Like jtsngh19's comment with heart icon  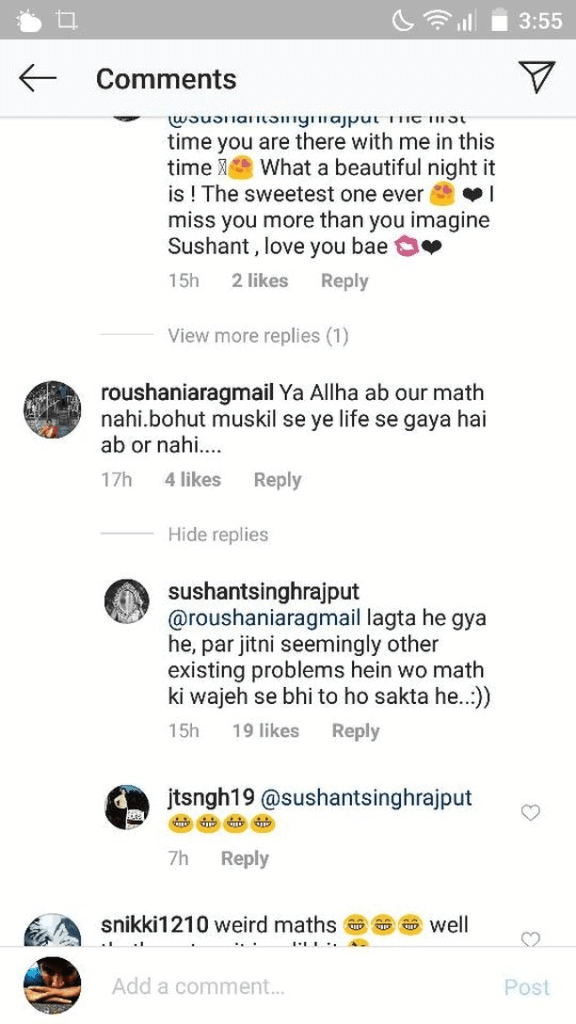(531, 812)
